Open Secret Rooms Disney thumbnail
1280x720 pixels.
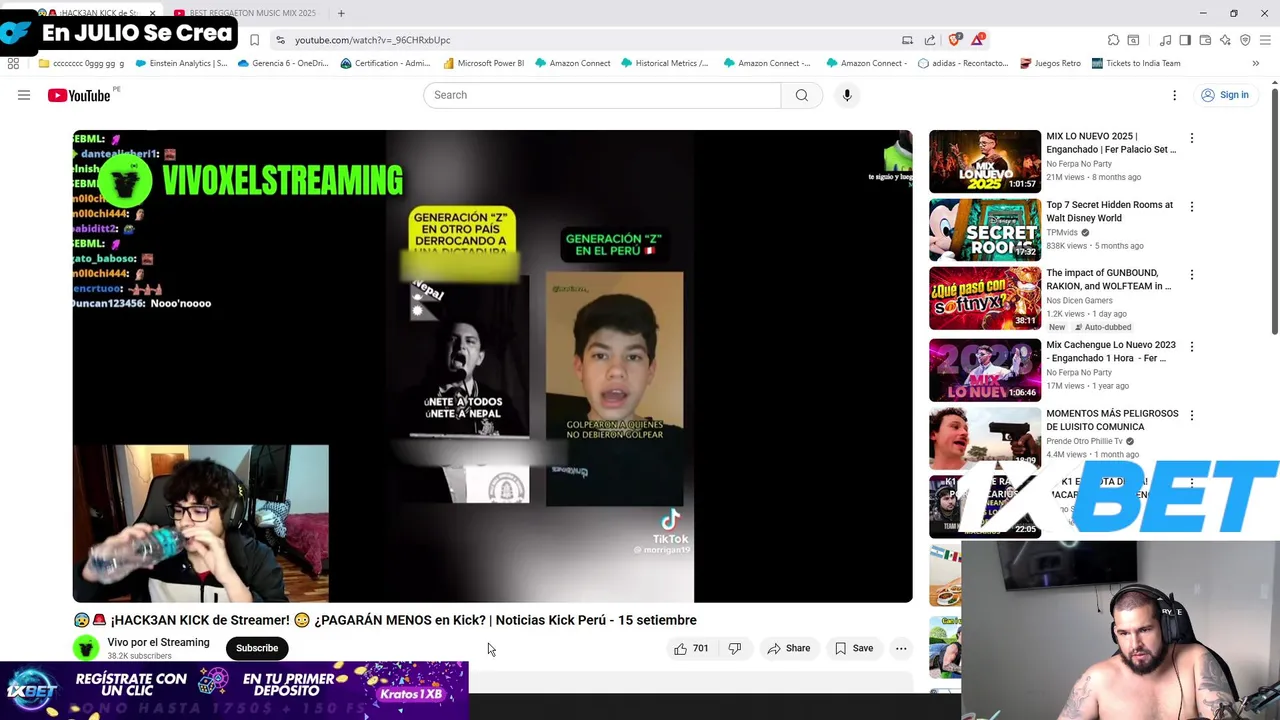(985, 229)
